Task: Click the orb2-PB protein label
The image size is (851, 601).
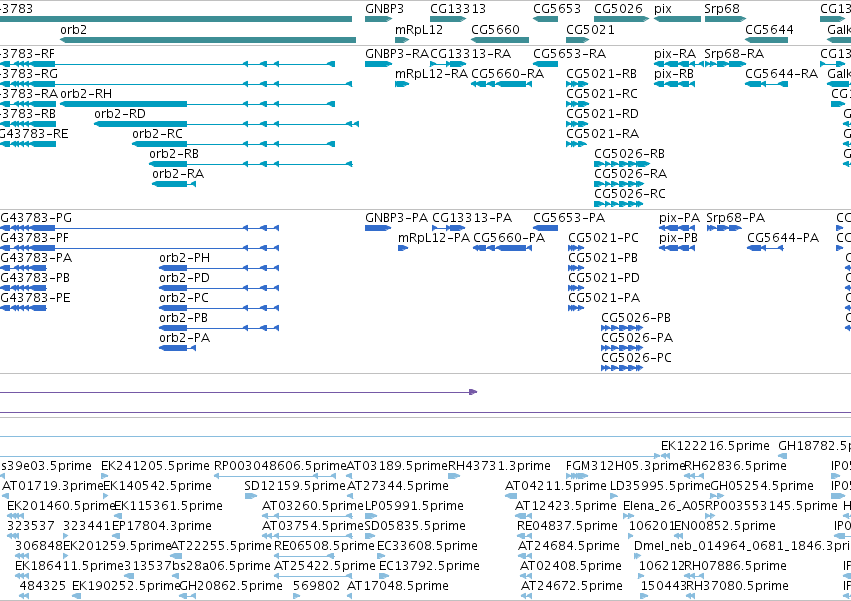Action: click(183, 318)
